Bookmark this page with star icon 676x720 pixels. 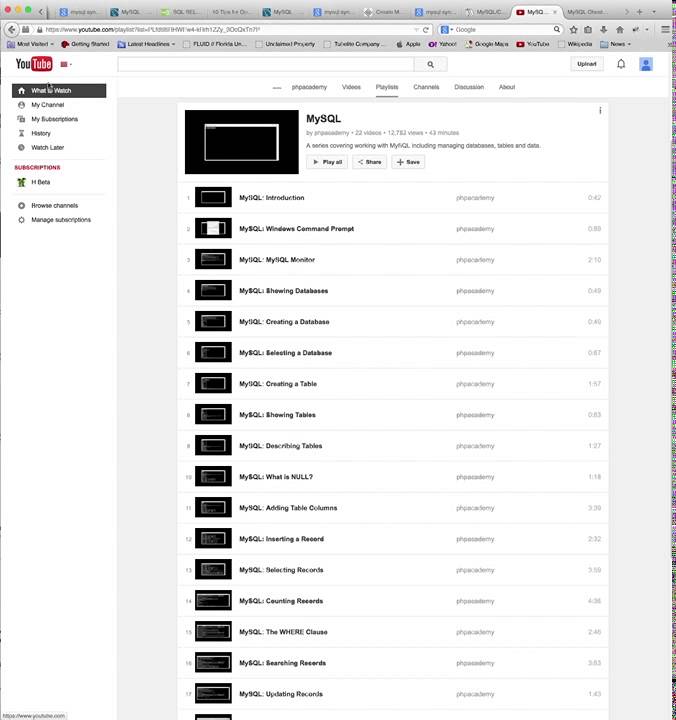click(573, 29)
